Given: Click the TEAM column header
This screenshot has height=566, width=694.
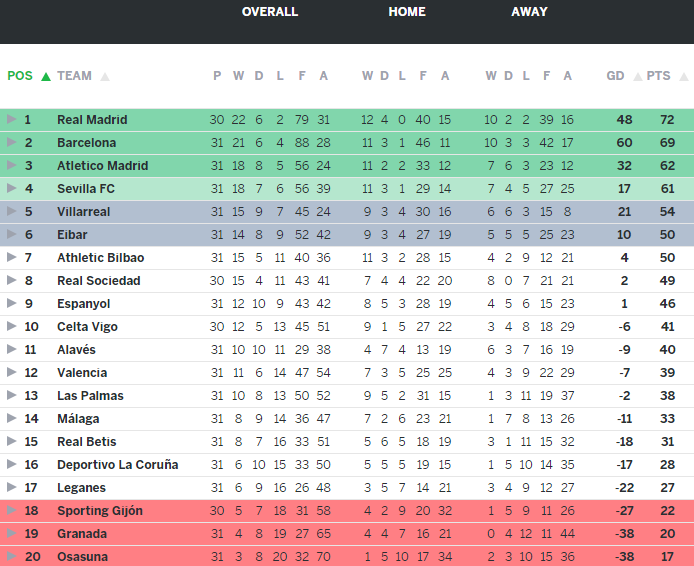Looking at the screenshot, I should coord(74,76).
